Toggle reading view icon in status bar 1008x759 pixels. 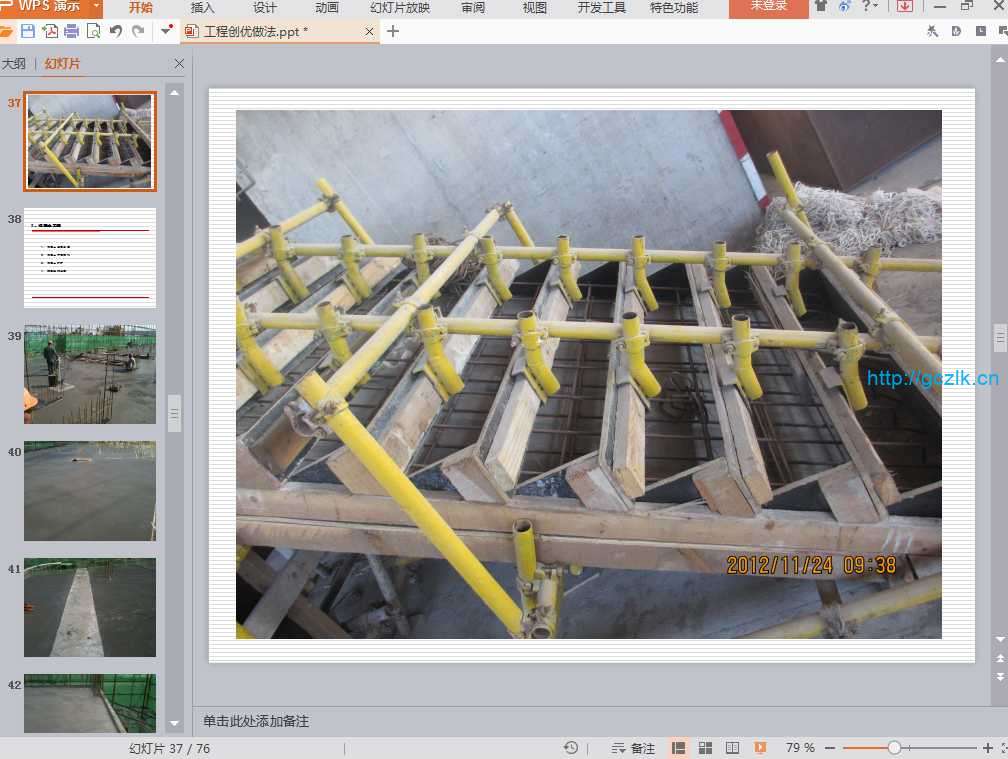tap(732, 748)
